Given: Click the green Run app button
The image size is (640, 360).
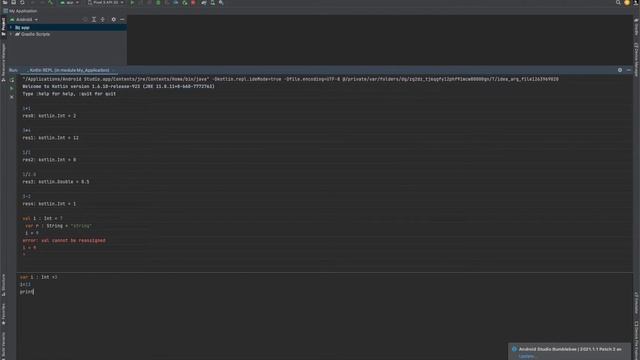Looking at the screenshot, I should (x=132, y=2).
